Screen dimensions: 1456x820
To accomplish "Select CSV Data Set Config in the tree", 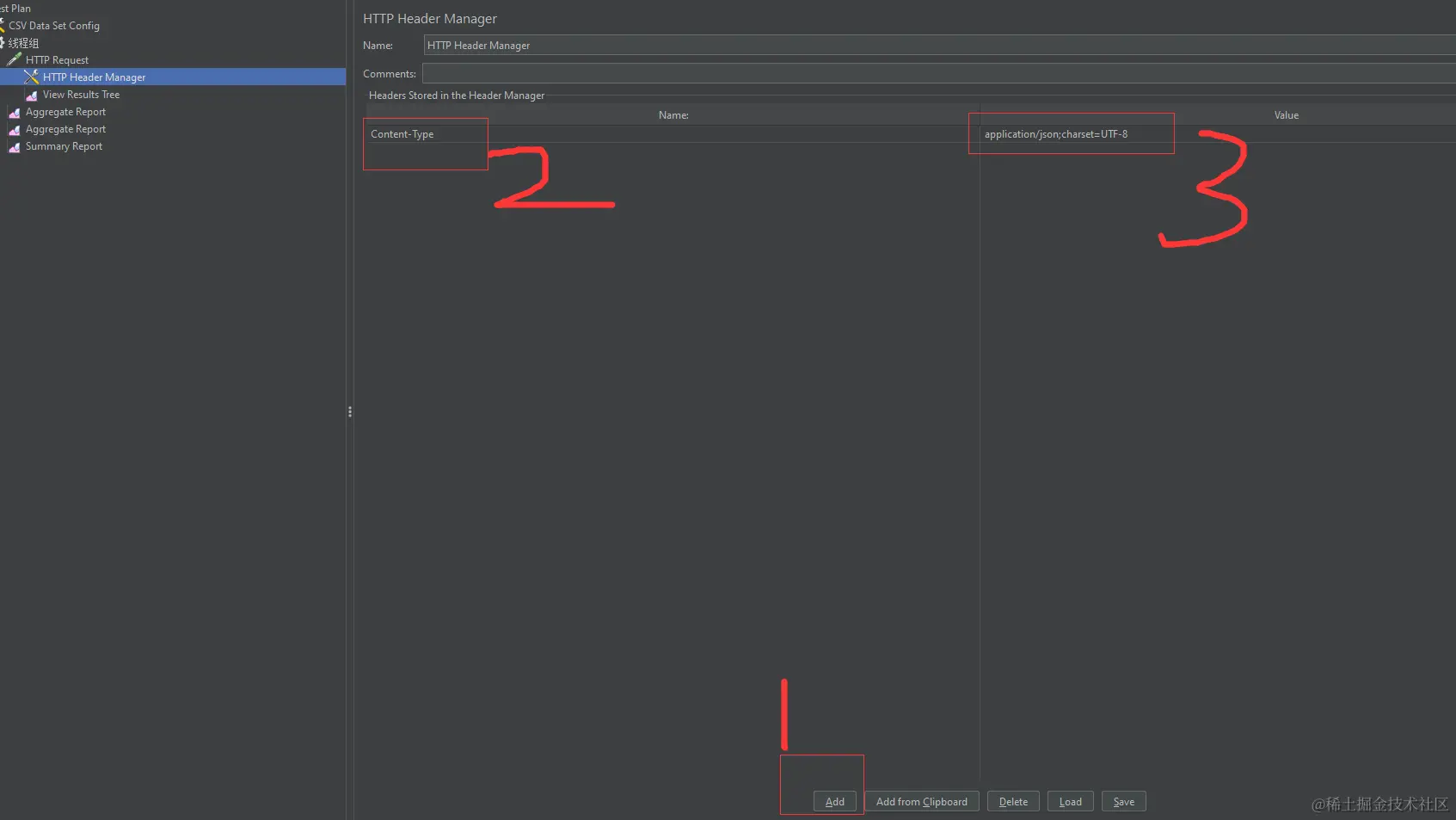I will (54, 26).
